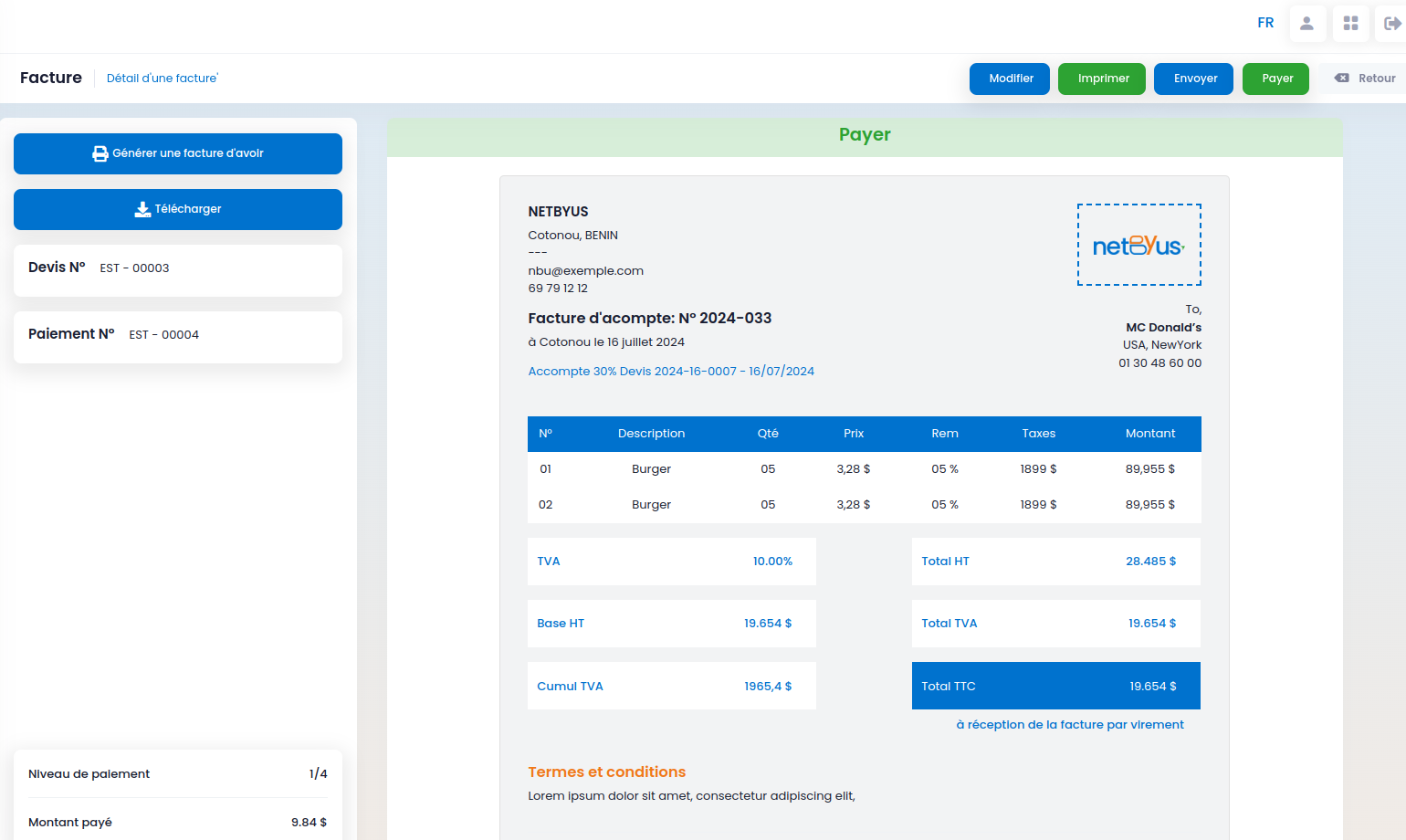Open the apps grid icon
The height and width of the screenshot is (840, 1406).
pos(1350,24)
